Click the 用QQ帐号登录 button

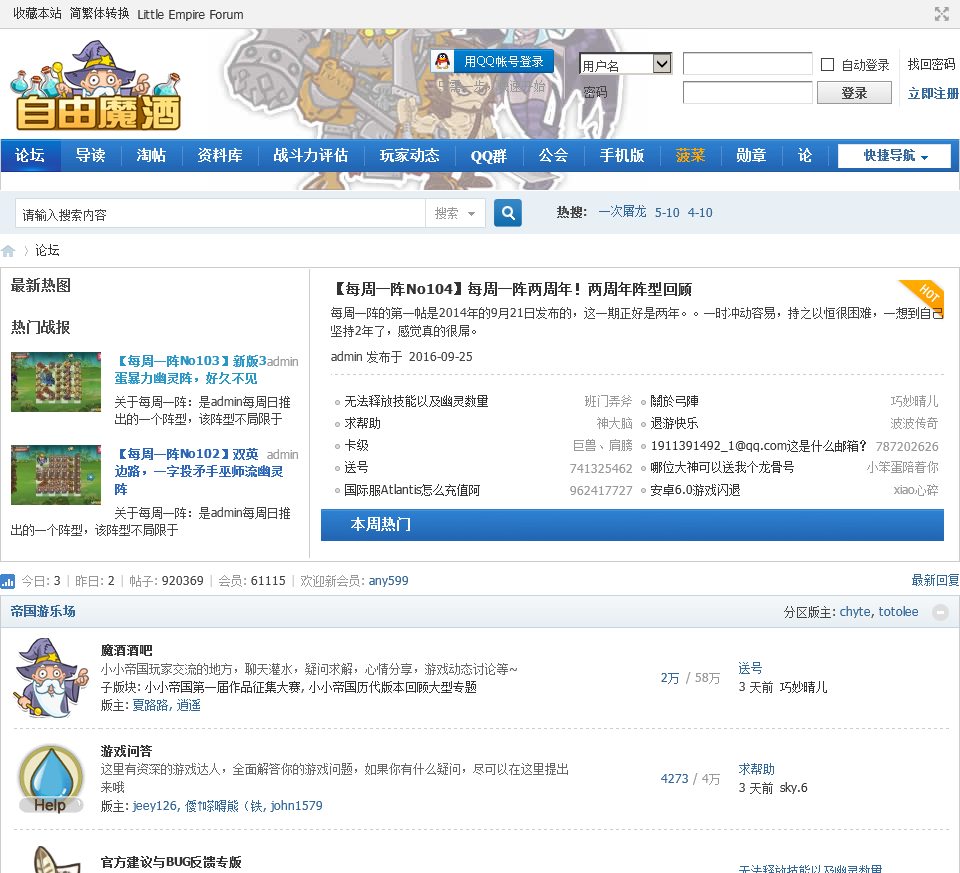click(492, 61)
